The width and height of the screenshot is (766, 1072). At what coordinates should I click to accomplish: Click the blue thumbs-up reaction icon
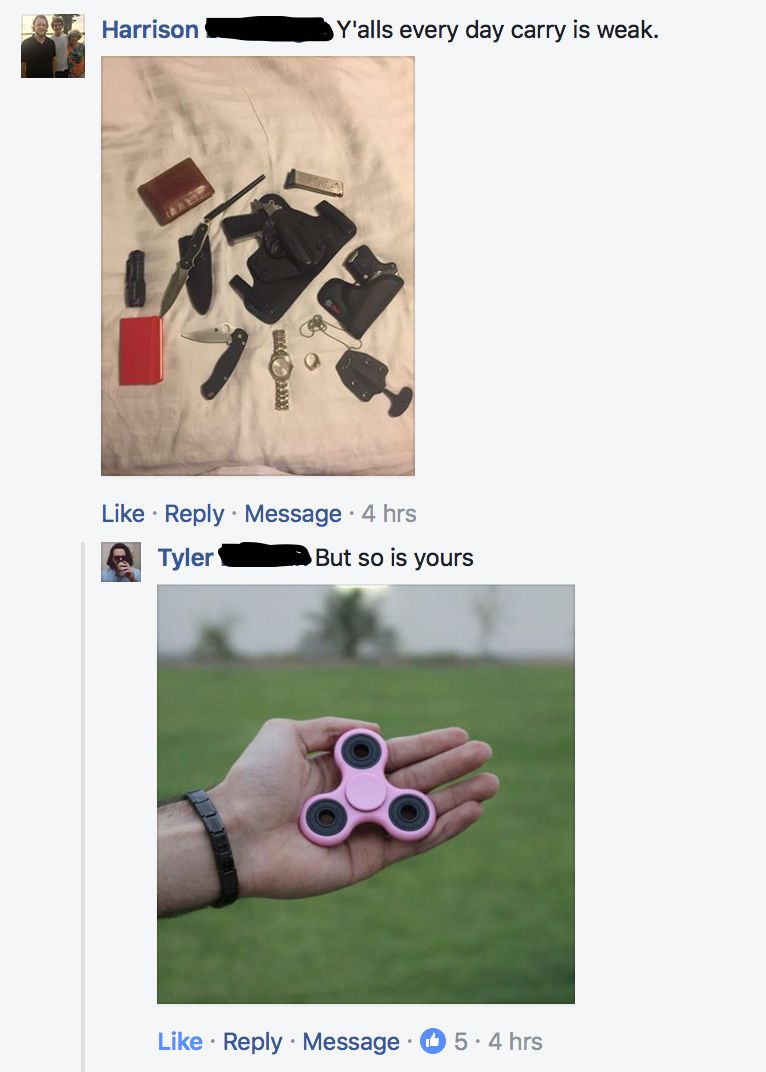(x=432, y=1041)
